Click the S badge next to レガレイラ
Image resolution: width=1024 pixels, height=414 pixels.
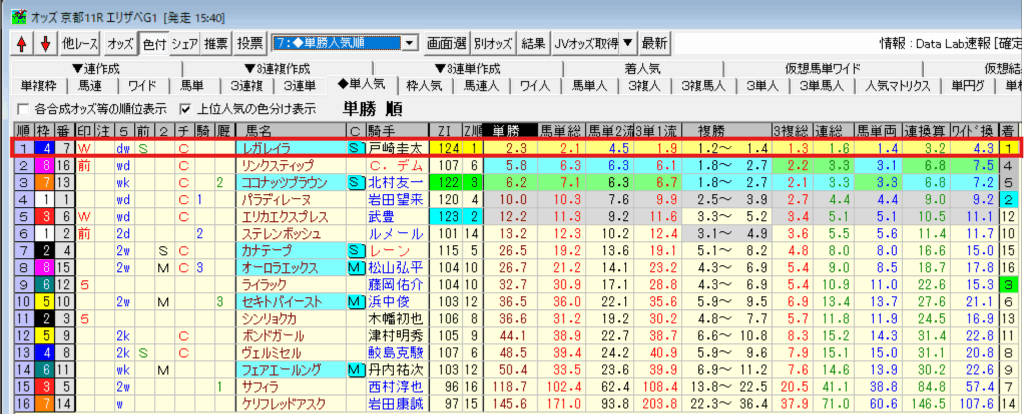[x=354, y=148]
